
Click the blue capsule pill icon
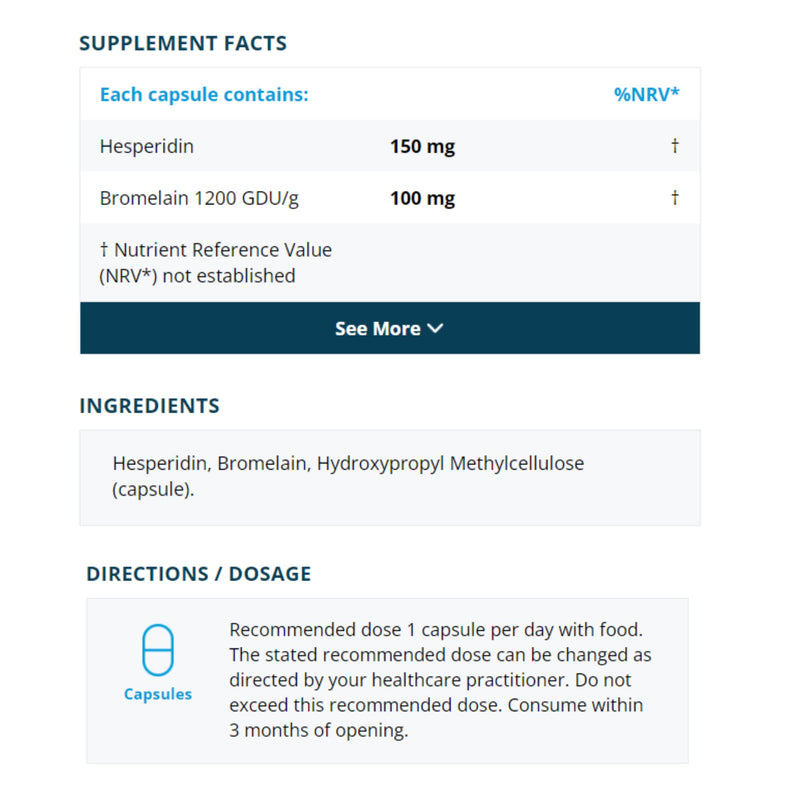(x=158, y=649)
